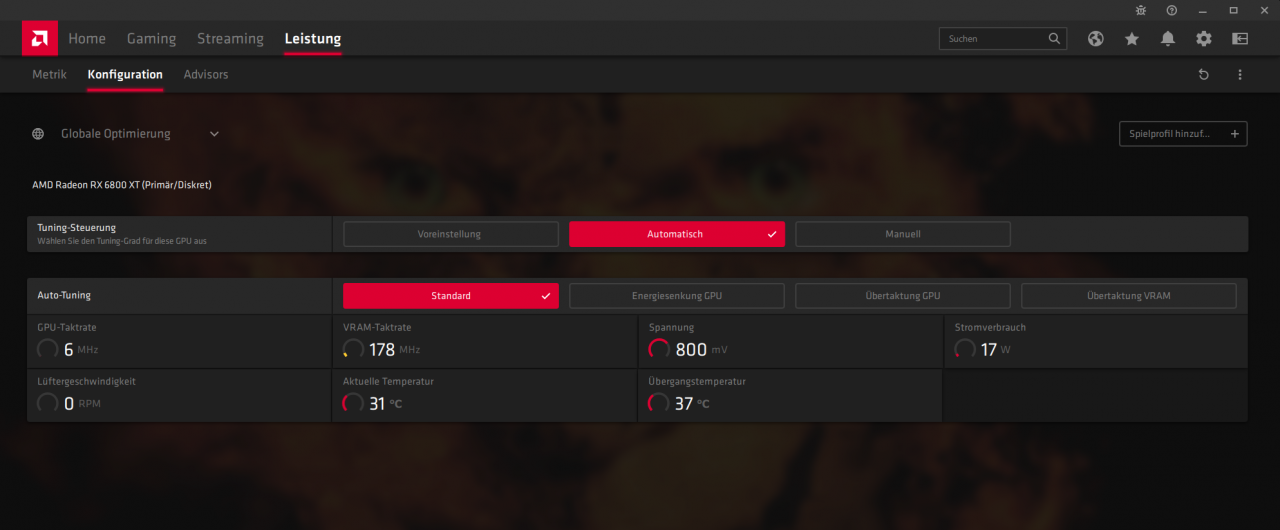Click the Aktuelle Temperatur gauge icon

click(353, 403)
